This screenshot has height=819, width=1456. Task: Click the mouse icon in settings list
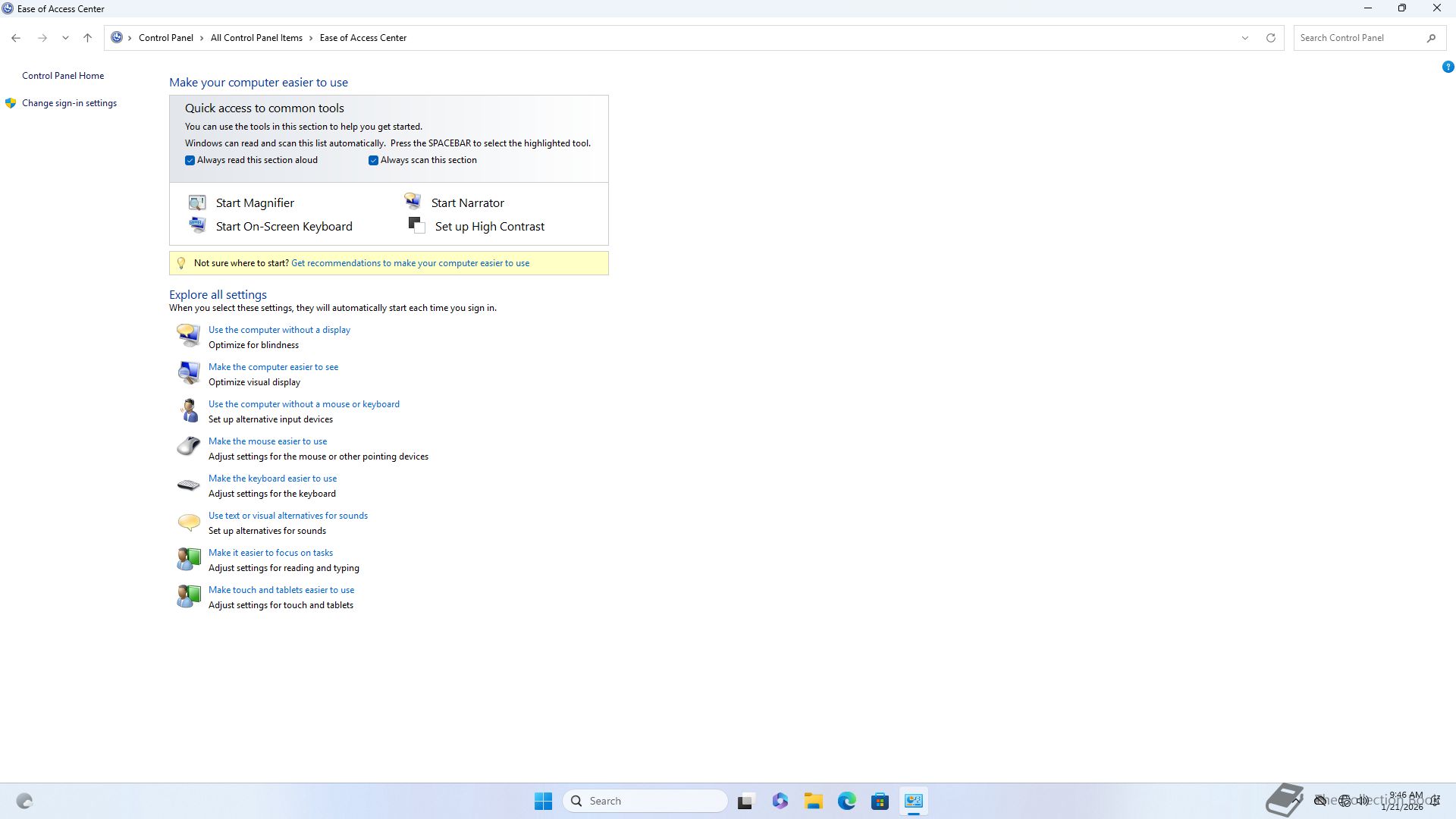(x=188, y=447)
